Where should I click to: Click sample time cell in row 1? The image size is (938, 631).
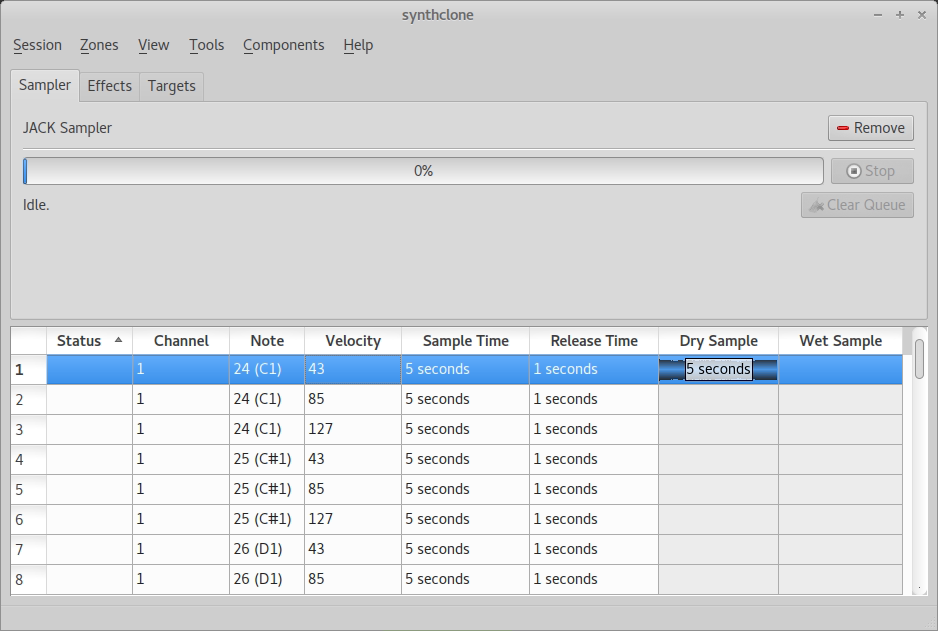pos(465,370)
